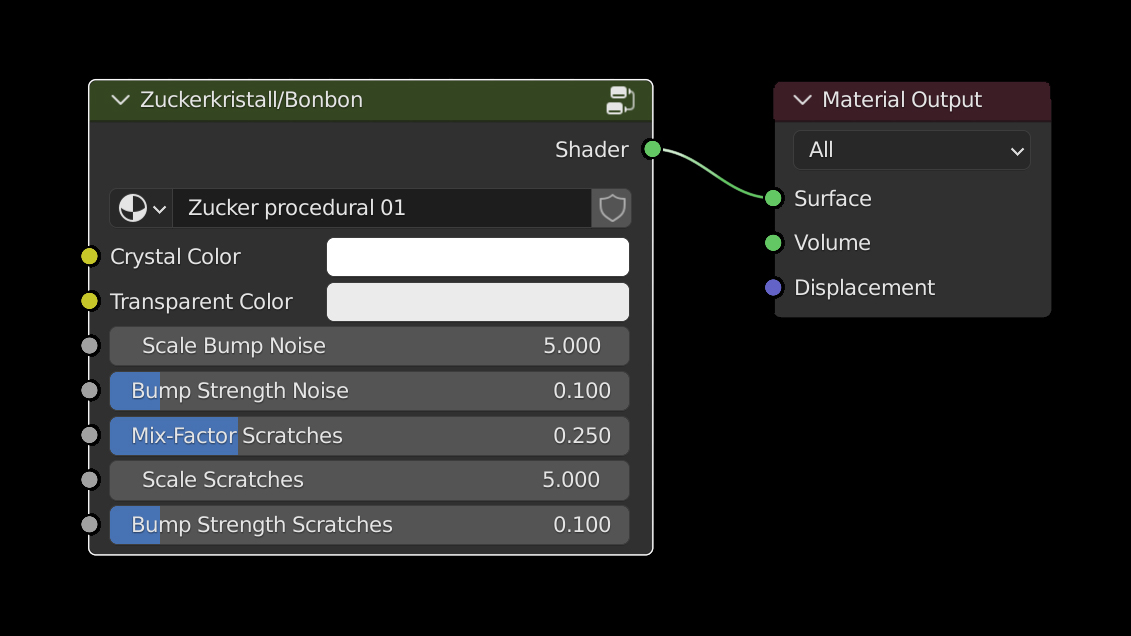This screenshot has width=1131, height=636.
Task: Click the Zucker procedural 01 name field
Action: point(381,208)
